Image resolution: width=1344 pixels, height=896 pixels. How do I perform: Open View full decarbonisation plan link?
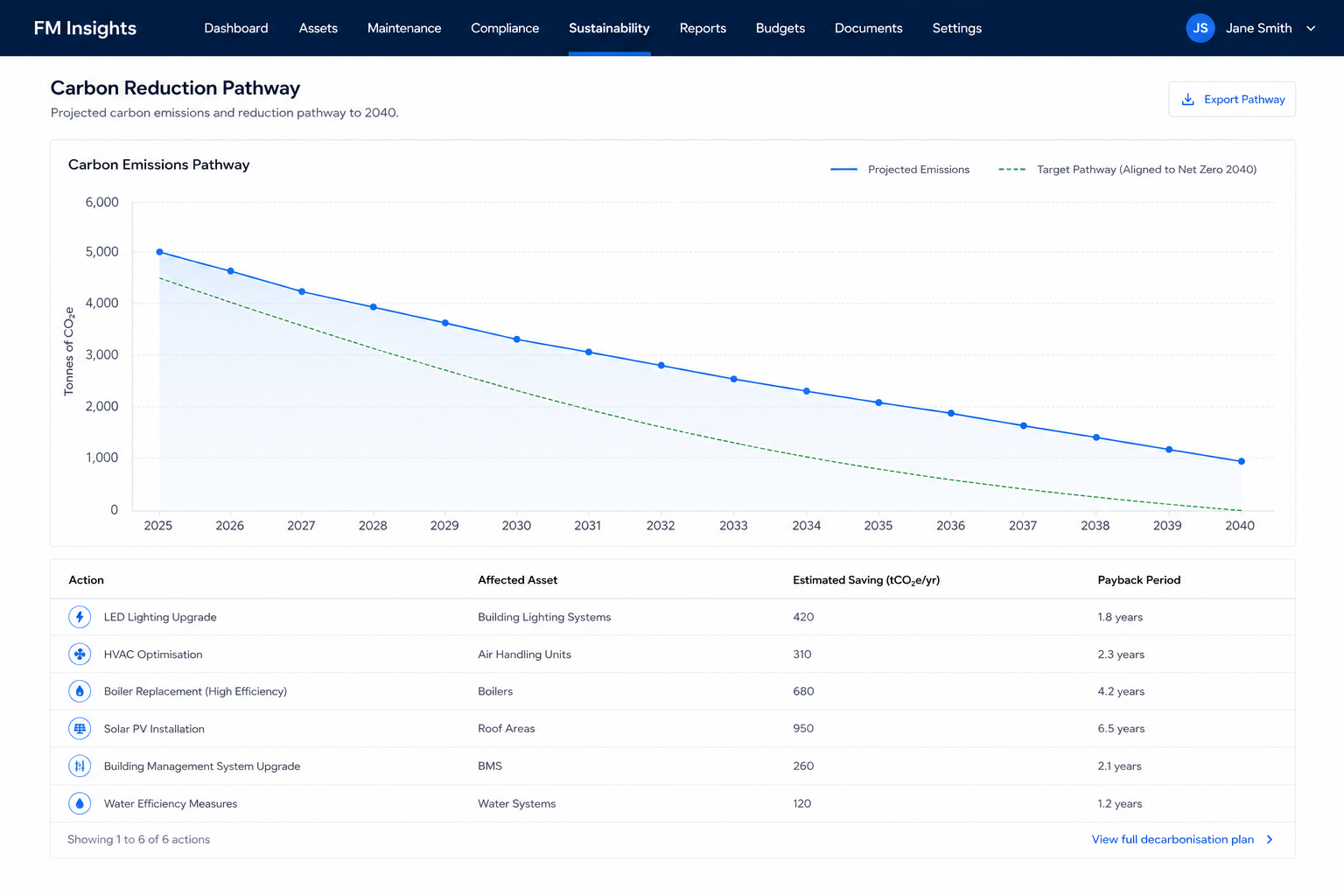click(1172, 840)
